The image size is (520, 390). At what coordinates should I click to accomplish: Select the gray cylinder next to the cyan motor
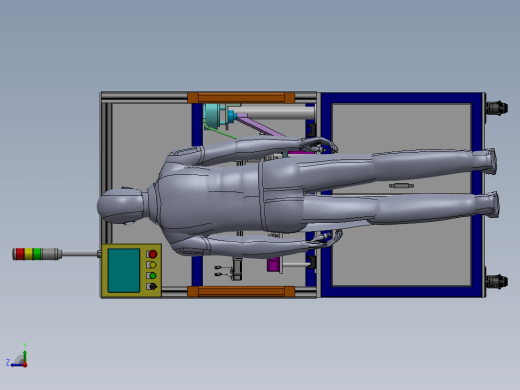point(274,112)
